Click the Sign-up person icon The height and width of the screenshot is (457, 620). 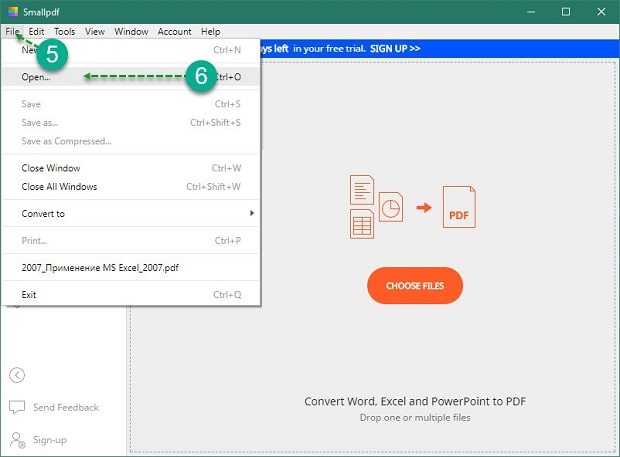click(17, 439)
